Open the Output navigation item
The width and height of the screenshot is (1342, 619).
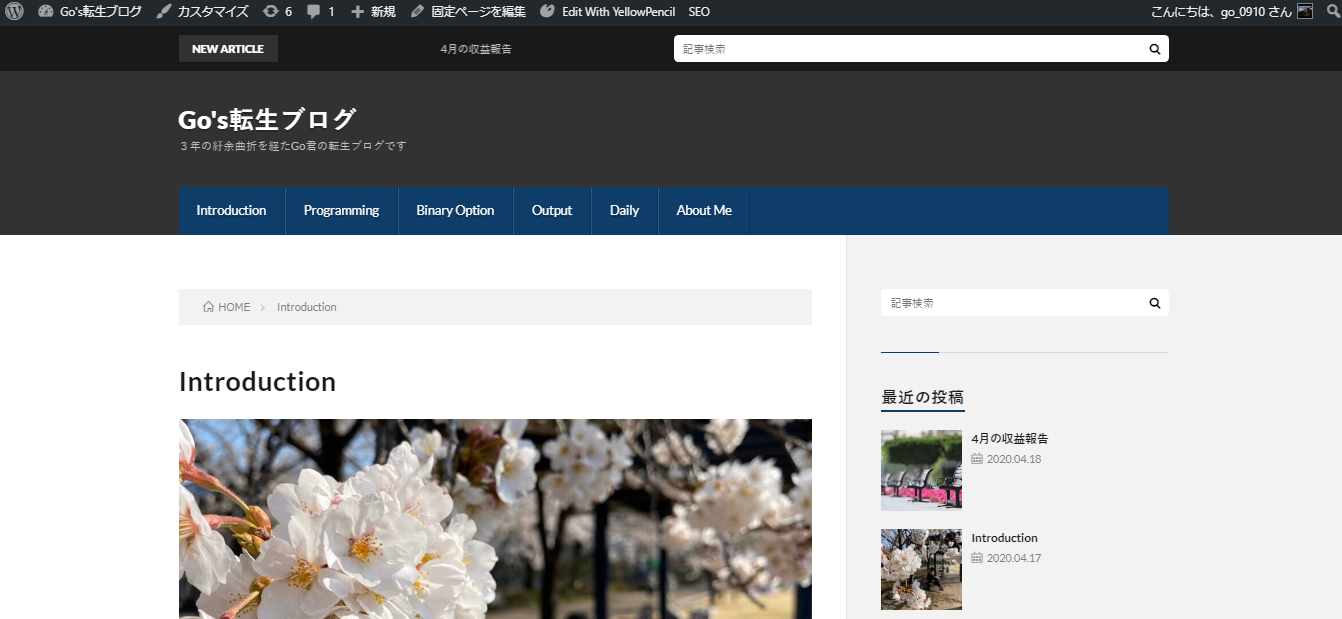tap(552, 211)
